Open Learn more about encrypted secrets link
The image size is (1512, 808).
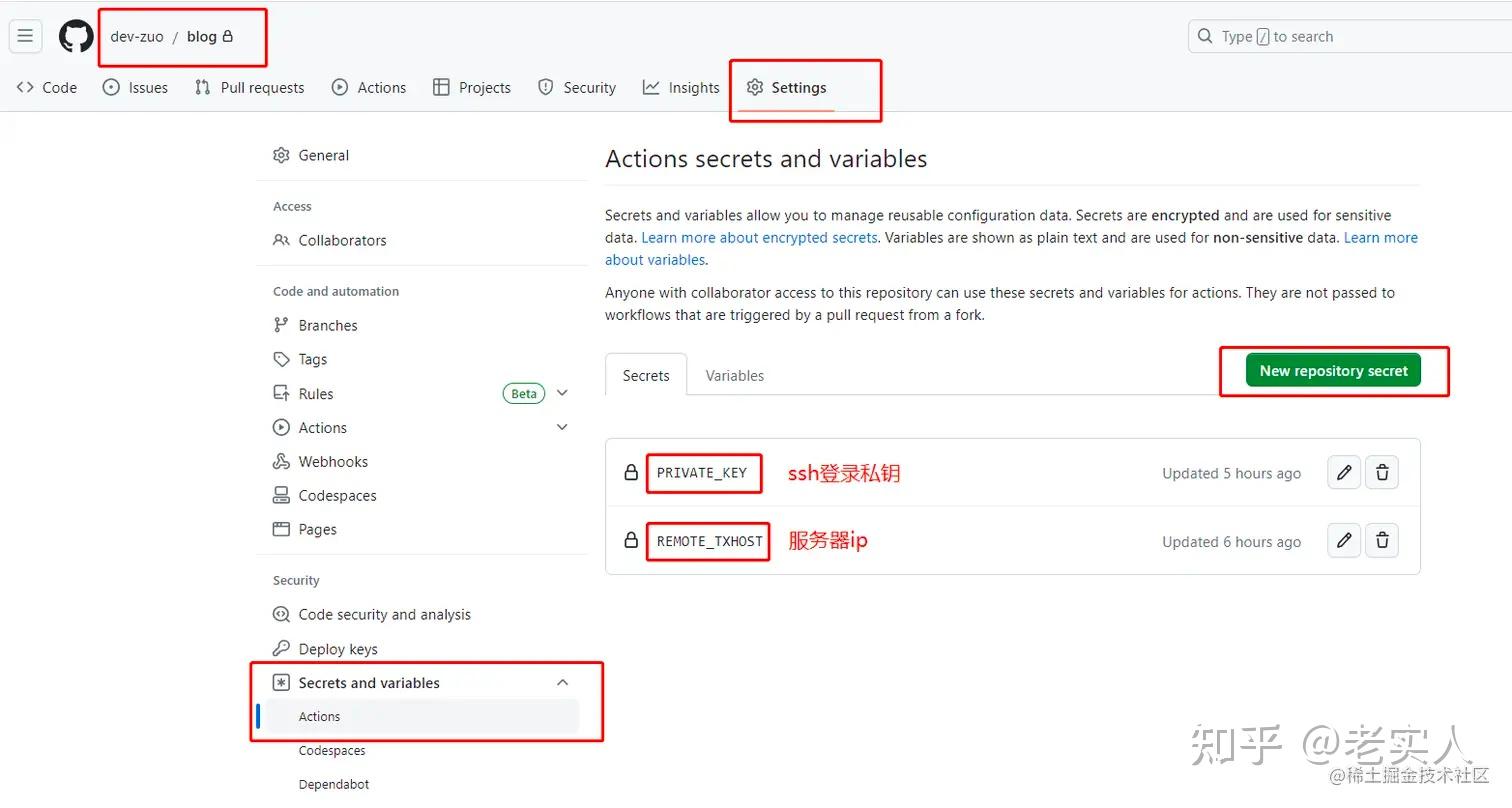pos(759,238)
